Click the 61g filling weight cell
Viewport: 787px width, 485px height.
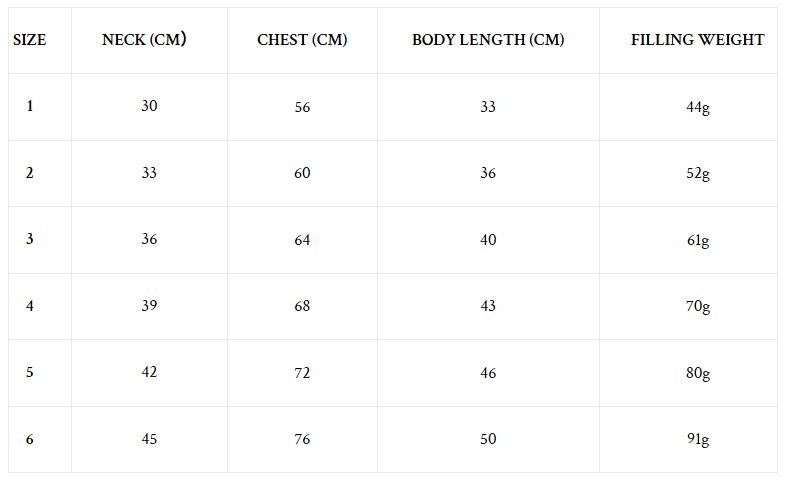point(698,240)
